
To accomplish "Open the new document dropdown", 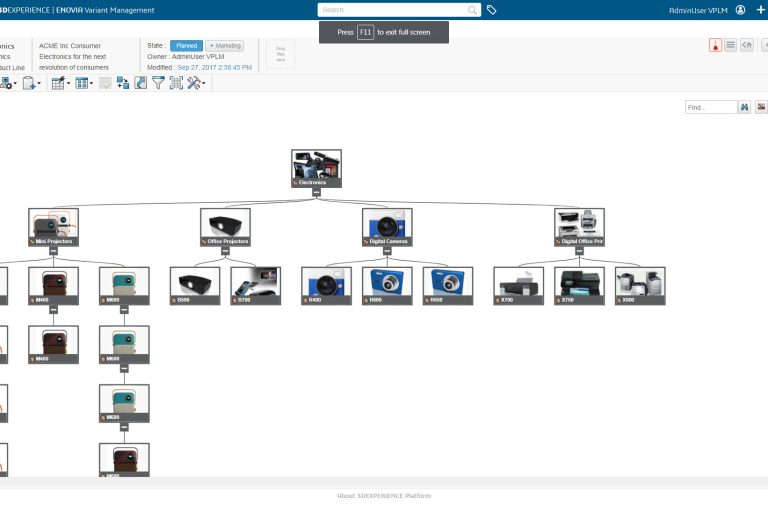I will click(x=32, y=83).
